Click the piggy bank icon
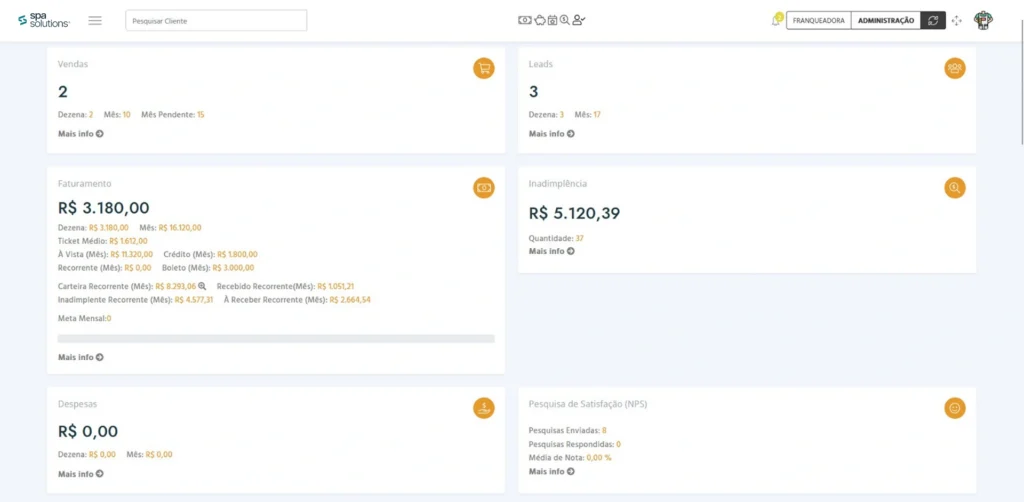 pyautogui.click(x=538, y=20)
